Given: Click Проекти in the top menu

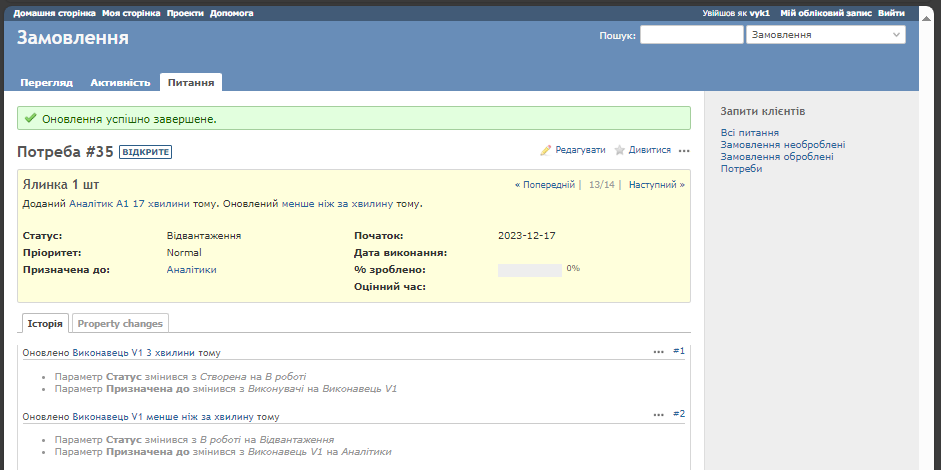Looking at the screenshot, I should point(185,14).
